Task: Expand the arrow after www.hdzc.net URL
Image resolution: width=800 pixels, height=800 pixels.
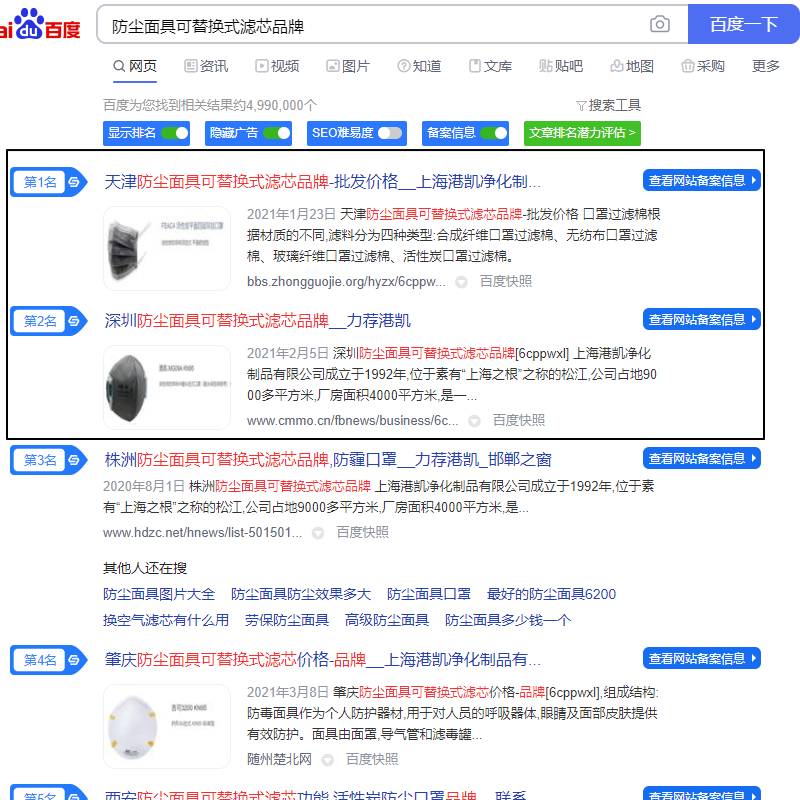Action: point(318,533)
